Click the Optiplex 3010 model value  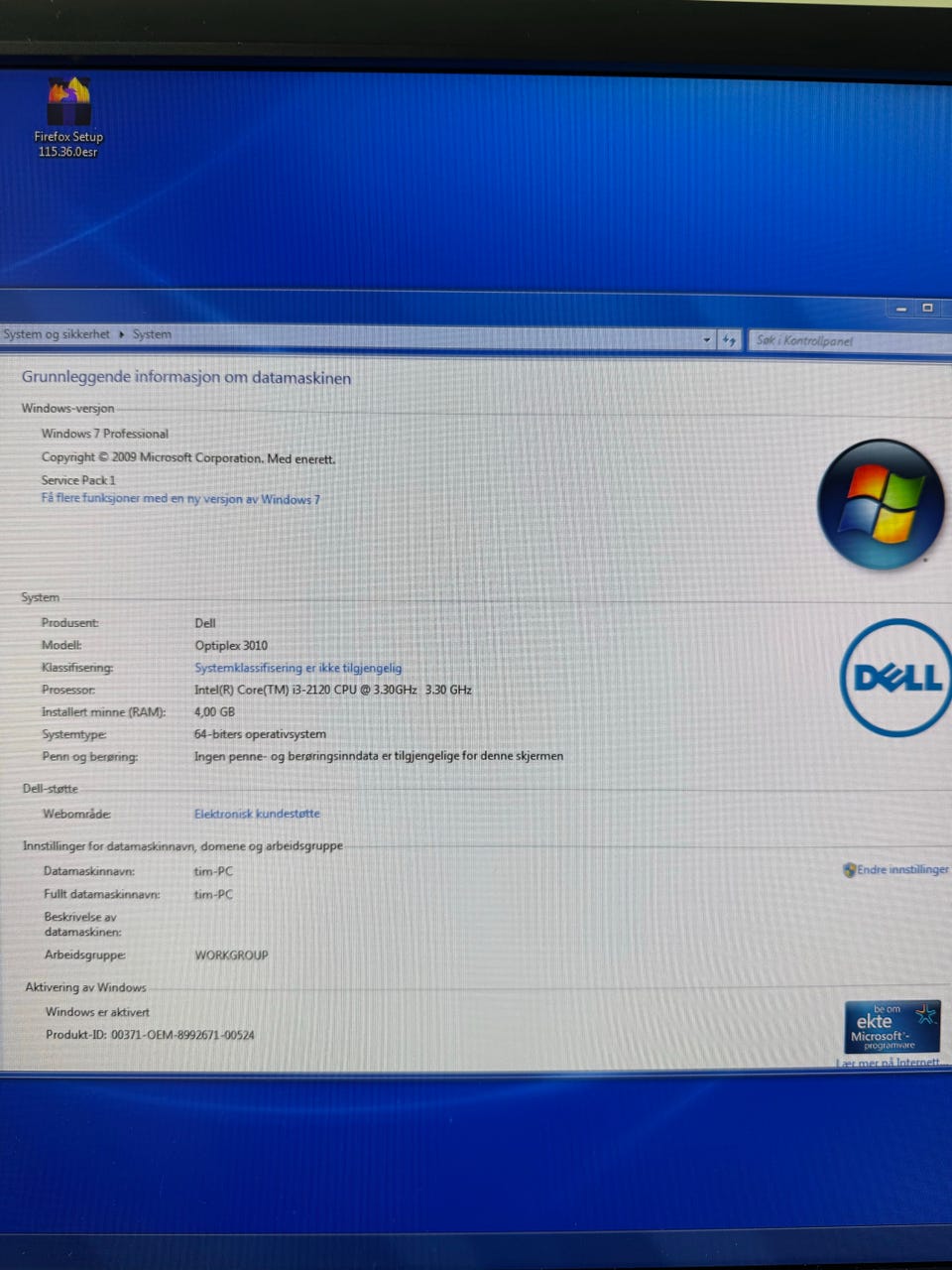click(231, 645)
